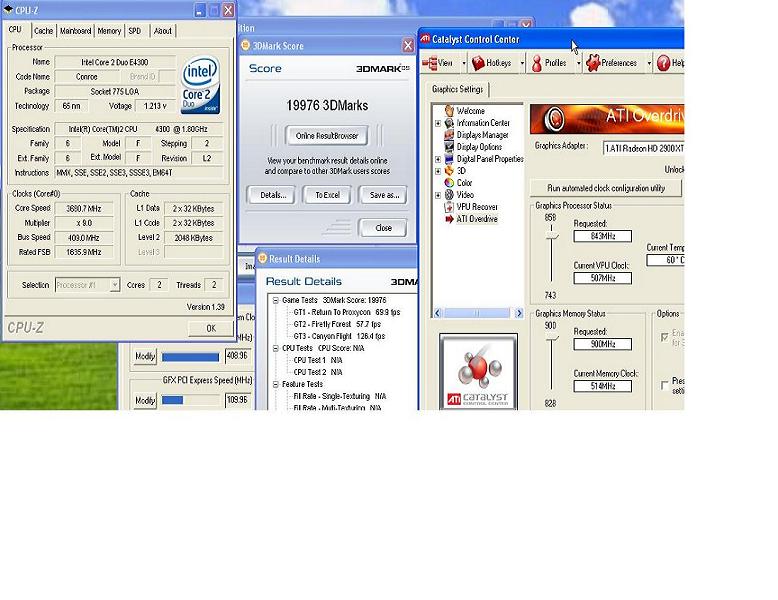Image resolution: width=778 pixels, height=600 pixels.
Task: Open Displays Manager in the tree
Action: tap(482, 134)
